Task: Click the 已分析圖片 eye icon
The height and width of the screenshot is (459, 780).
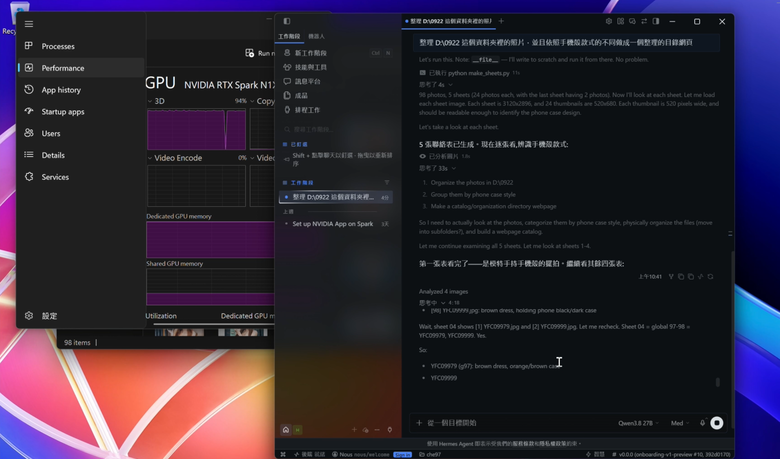Action: [x=422, y=156]
